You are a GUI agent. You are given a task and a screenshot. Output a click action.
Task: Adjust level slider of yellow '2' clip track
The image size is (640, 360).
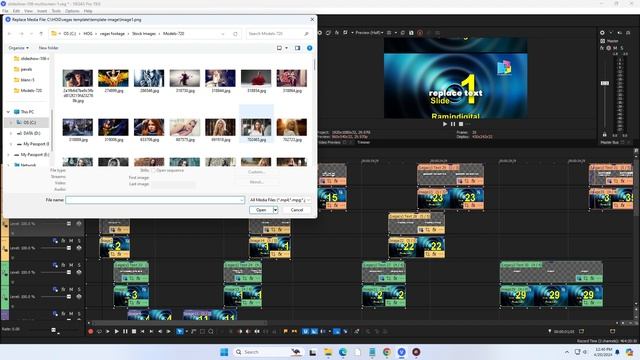69,248
